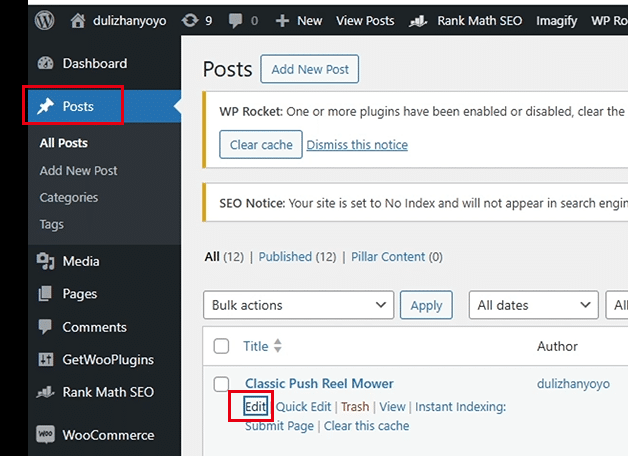Open the Media library sidebar icon
The width and height of the screenshot is (628, 456).
tap(45, 261)
